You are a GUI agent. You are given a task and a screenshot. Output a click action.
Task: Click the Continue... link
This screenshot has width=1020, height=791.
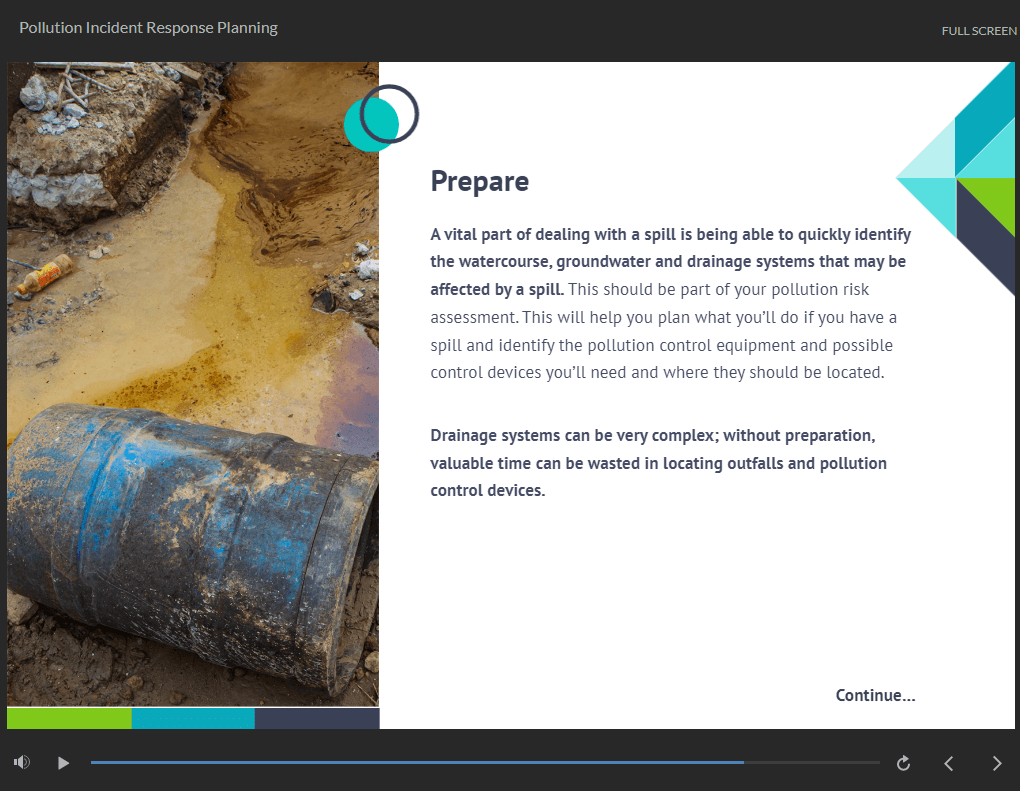[875, 695]
